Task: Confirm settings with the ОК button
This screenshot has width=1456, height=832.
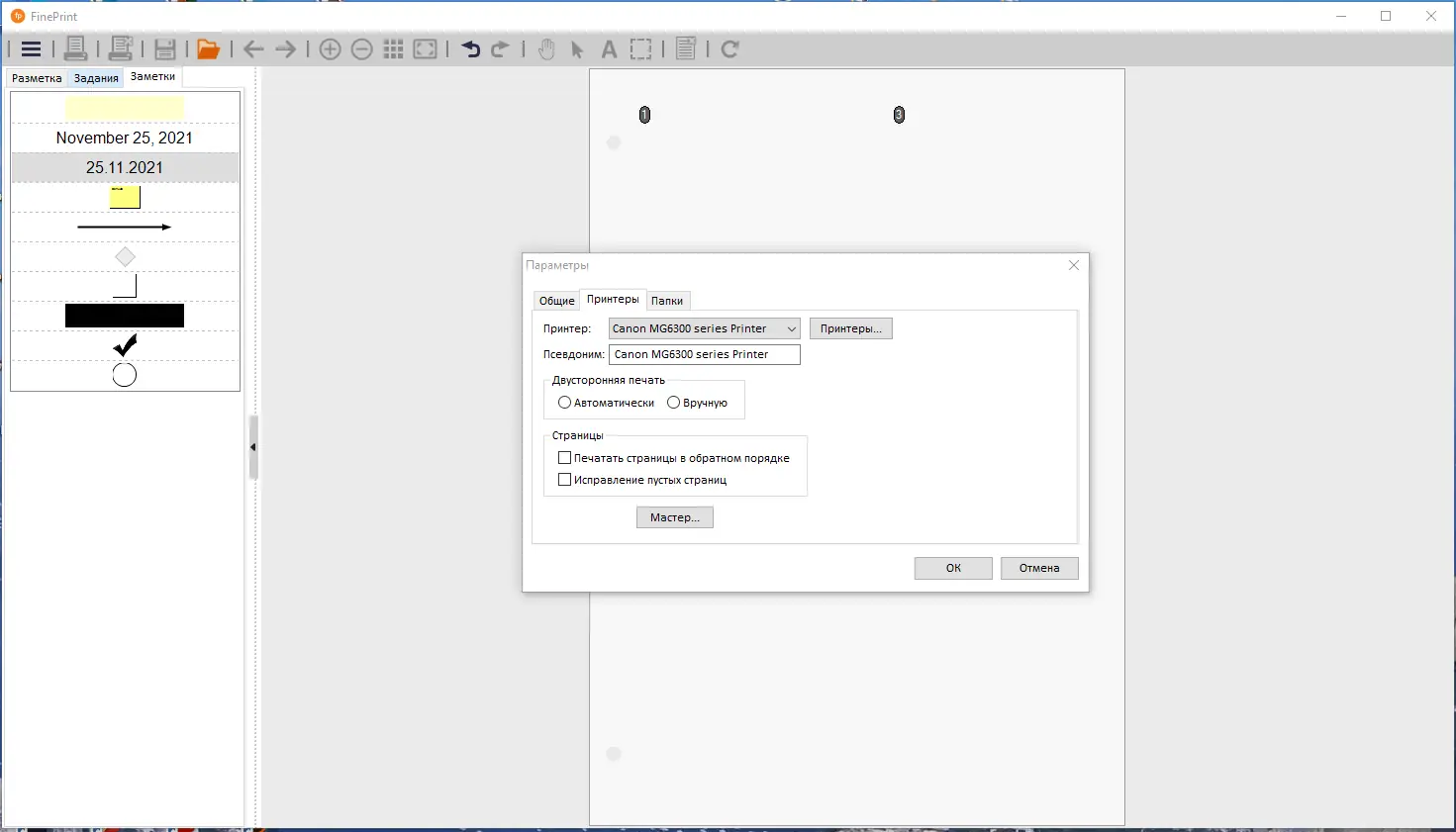Action: tap(953, 568)
